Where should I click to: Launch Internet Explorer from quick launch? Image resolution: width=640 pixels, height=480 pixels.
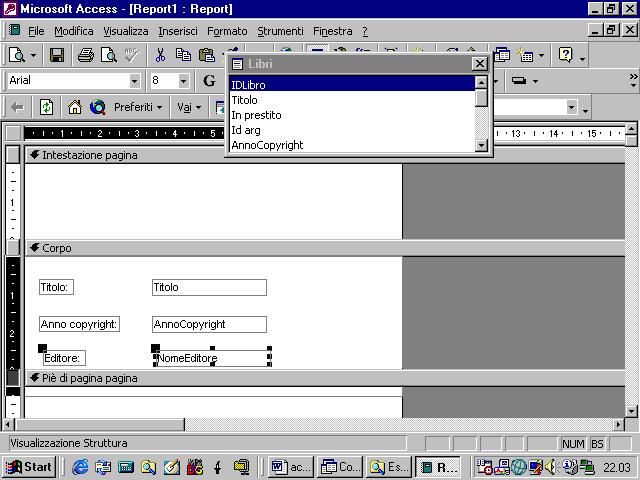(x=80, y=467)
